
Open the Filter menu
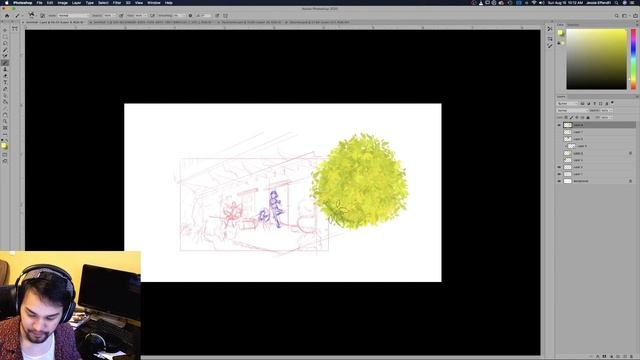(117, 2)
